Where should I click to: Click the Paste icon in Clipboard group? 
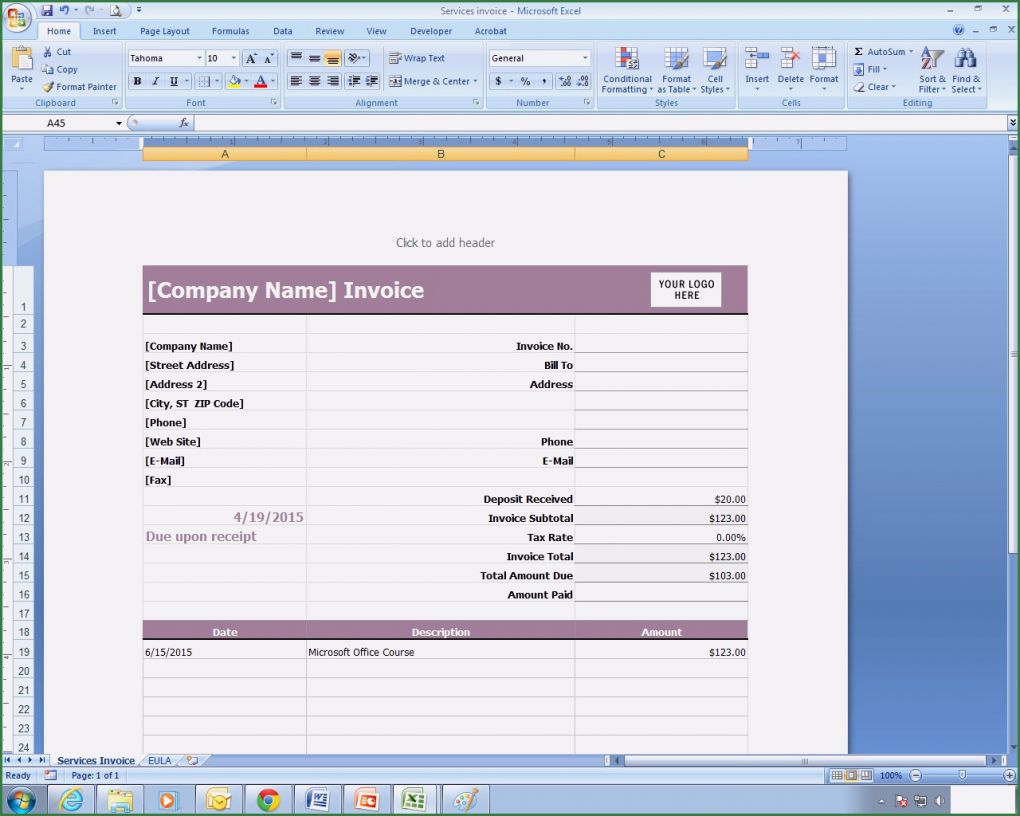click(21, 62)
